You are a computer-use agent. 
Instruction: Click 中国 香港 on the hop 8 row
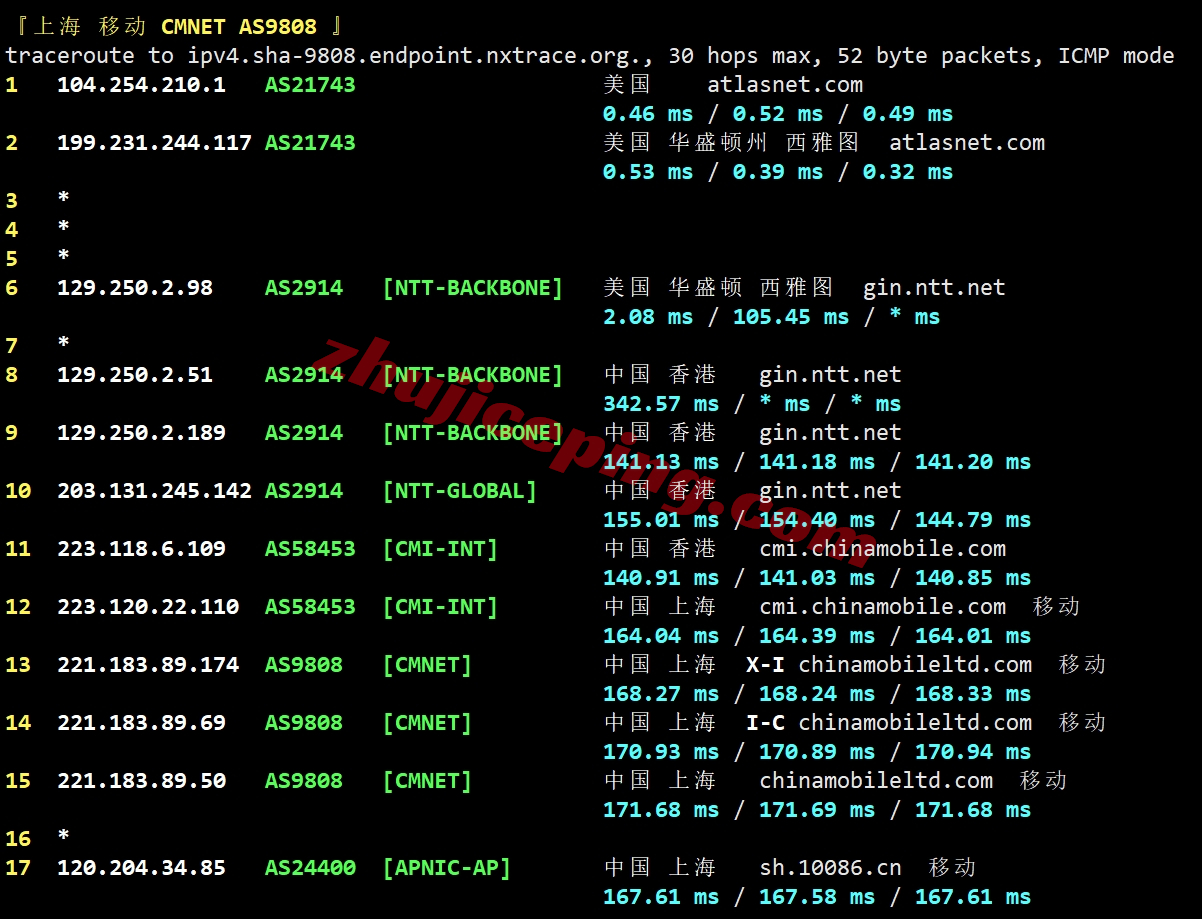661,375
